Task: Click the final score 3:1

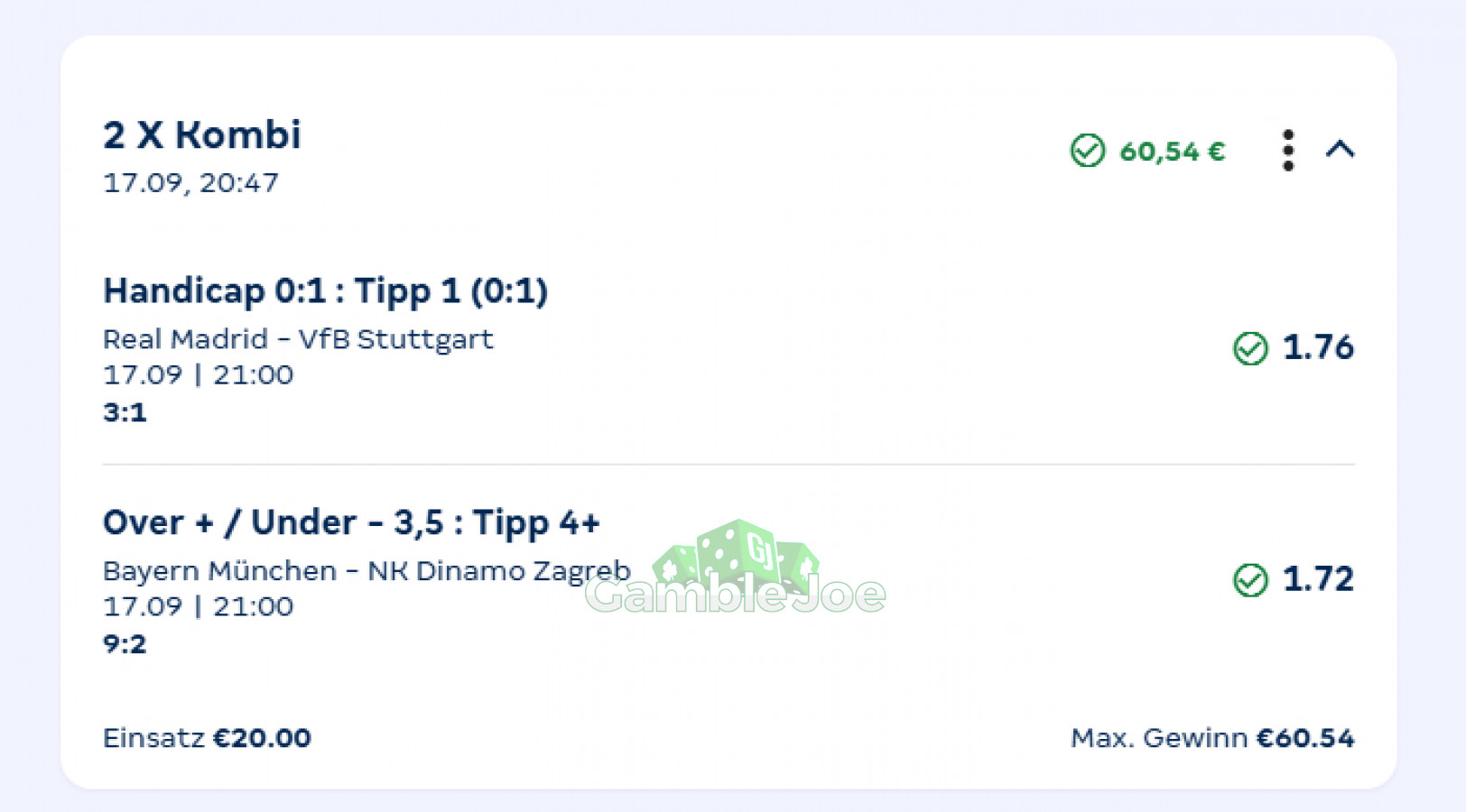Action: [x=125, y=413]
